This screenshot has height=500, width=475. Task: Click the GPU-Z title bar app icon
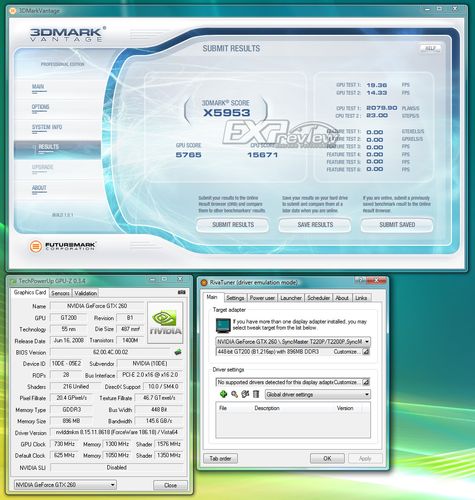(x=13, y=281)
